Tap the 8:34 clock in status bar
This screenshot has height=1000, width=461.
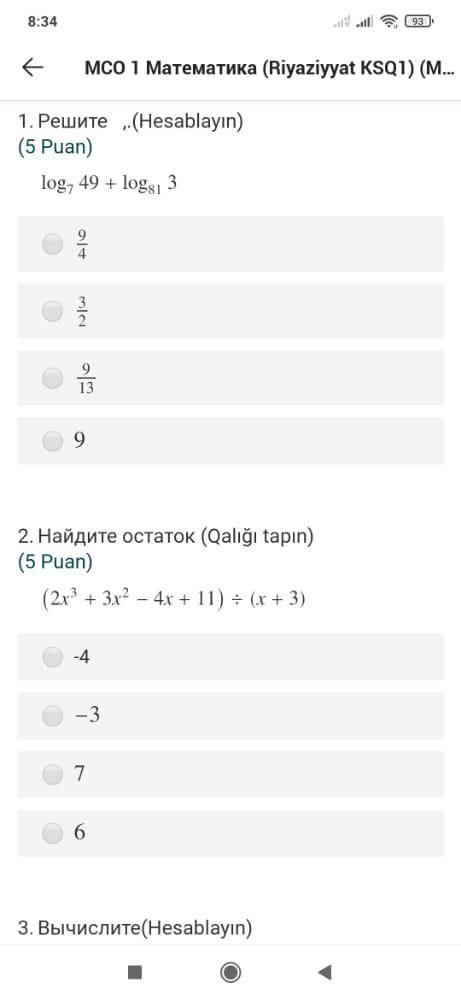tap(43, 22)
